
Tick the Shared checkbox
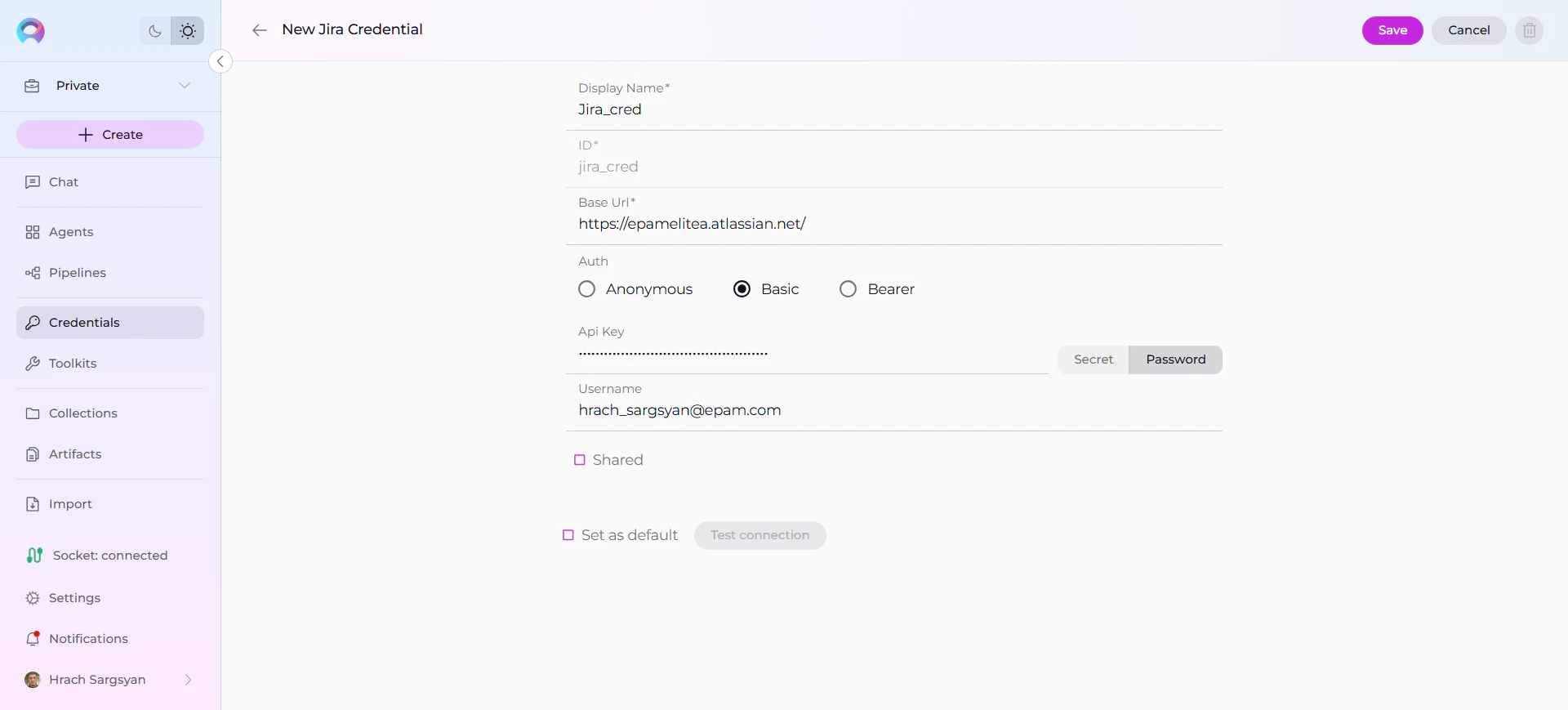(x=580, y=460)
